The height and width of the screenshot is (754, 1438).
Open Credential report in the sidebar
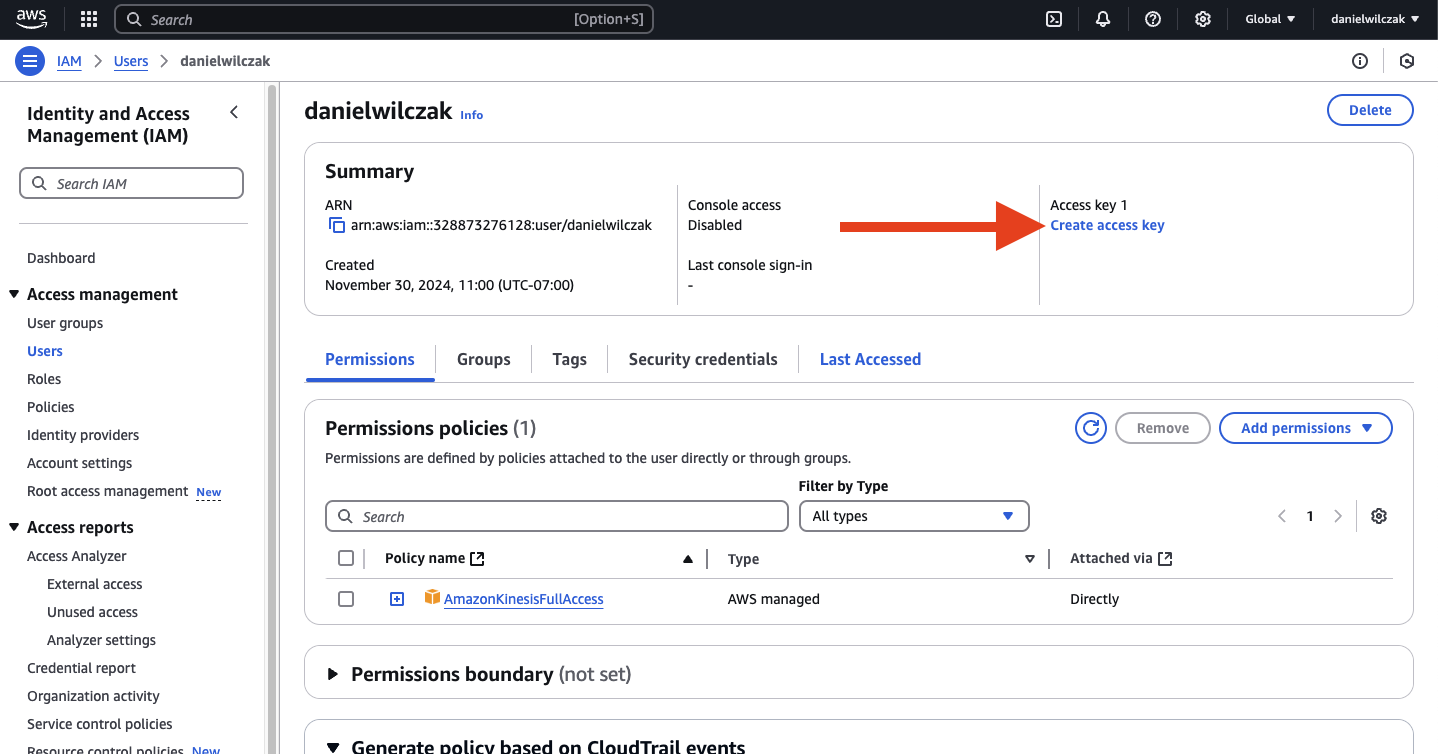81,668
